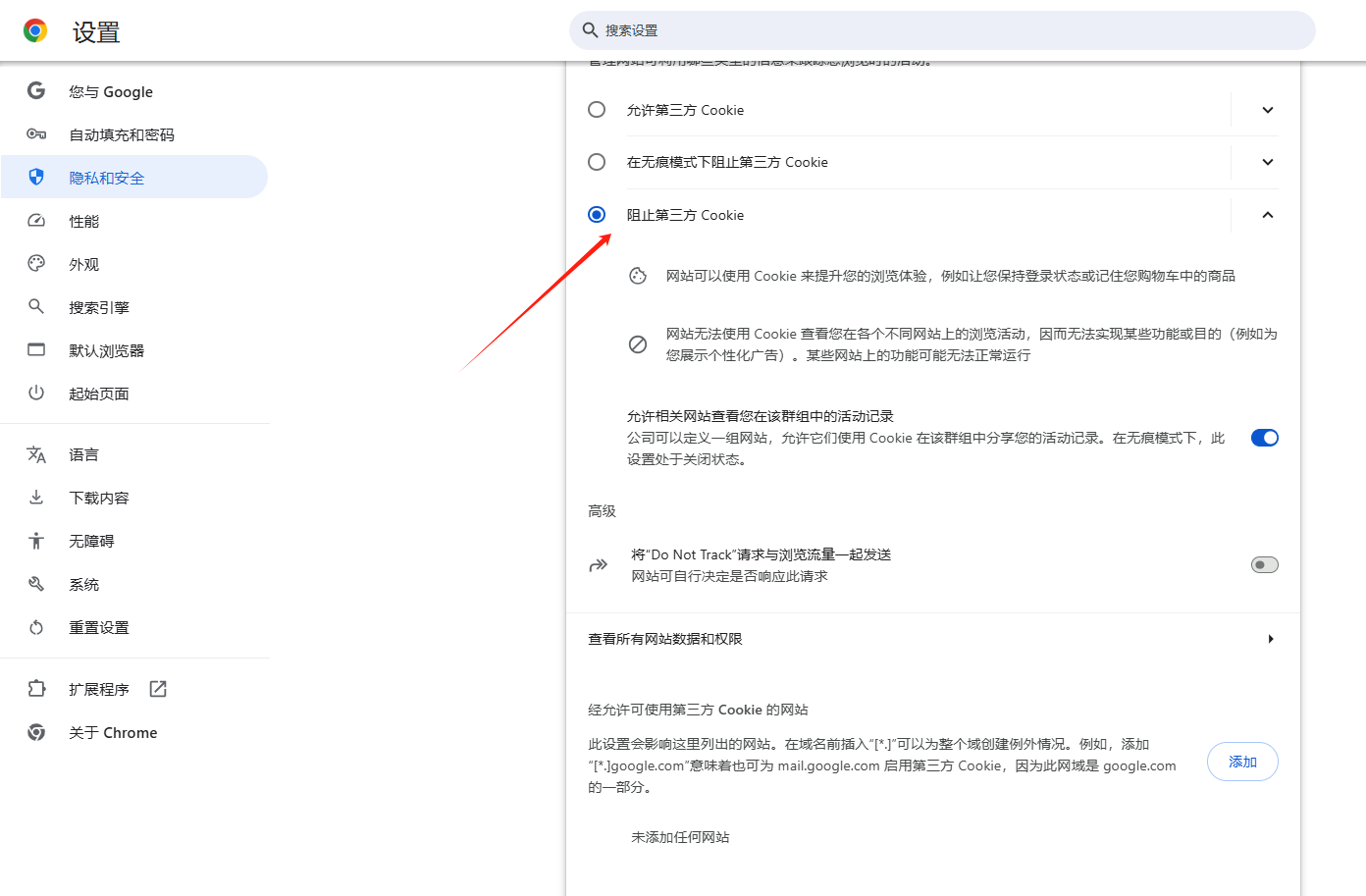Click the browser window icon for 默认浏览器
Image resolution: width=1366 pixels, height=896 pixels.
click(x=36, y=349)
